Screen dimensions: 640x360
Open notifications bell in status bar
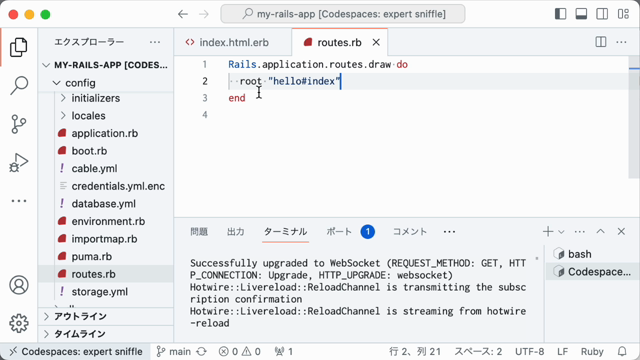(622, 351)
